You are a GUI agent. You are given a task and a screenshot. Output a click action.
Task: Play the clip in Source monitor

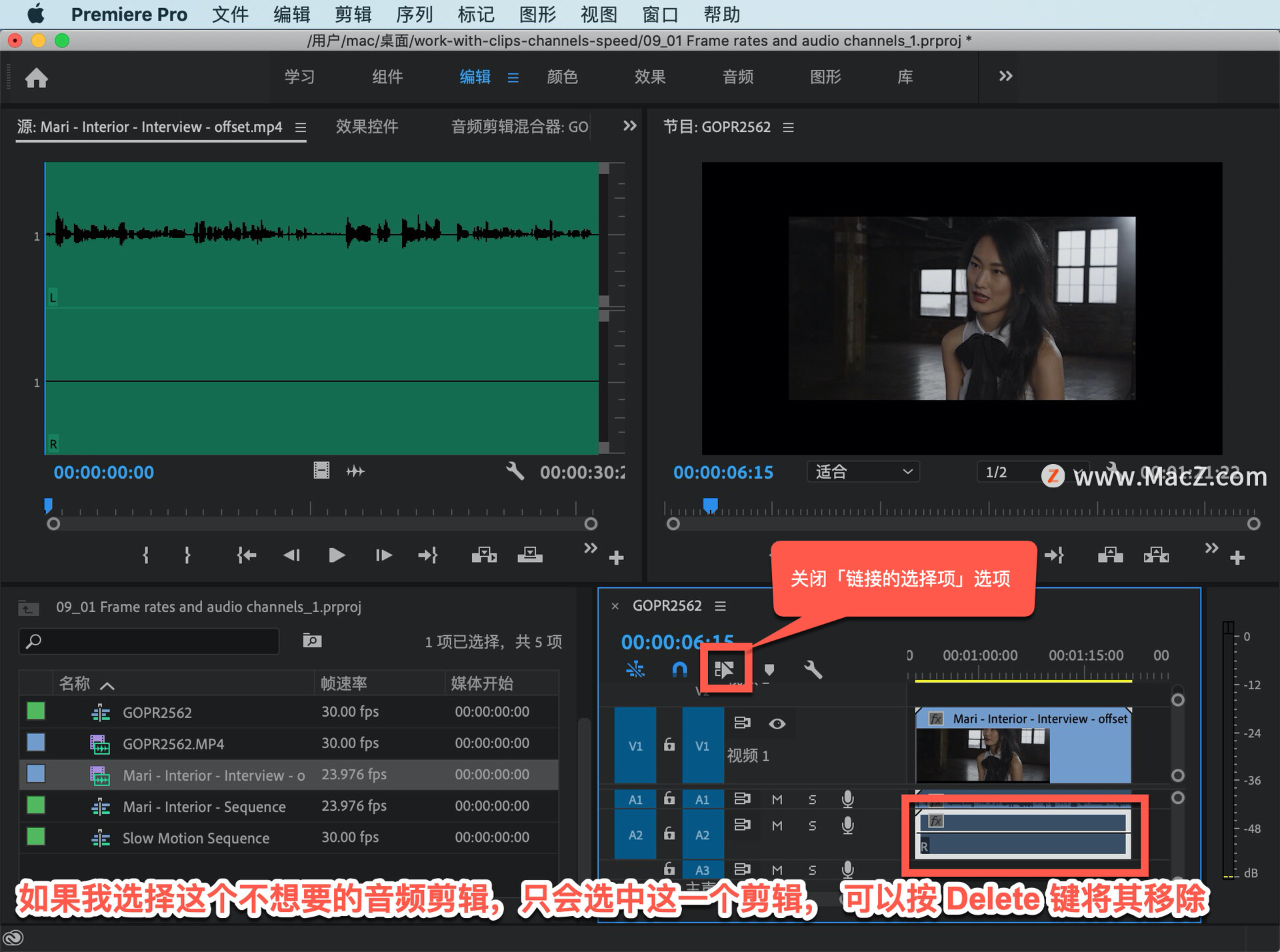pyautogui.click(x=337, y=555)
